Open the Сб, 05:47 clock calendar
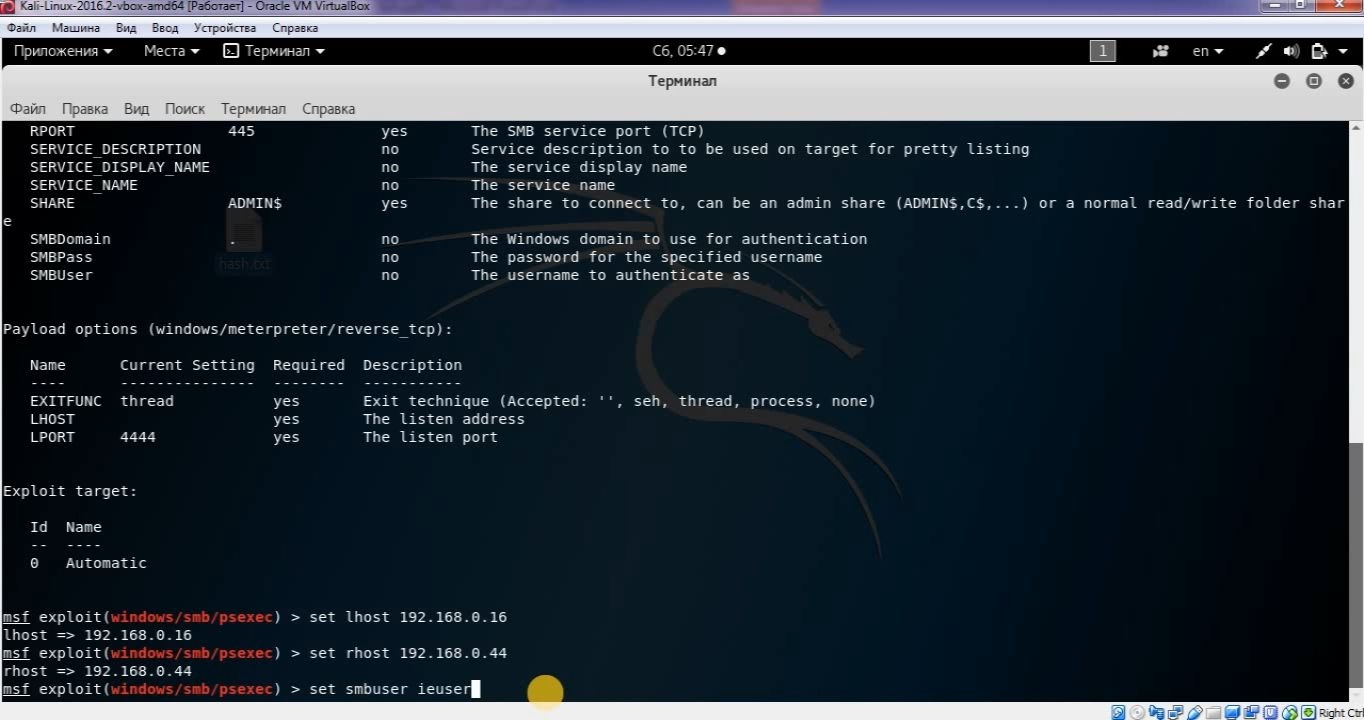 (689, 51)
